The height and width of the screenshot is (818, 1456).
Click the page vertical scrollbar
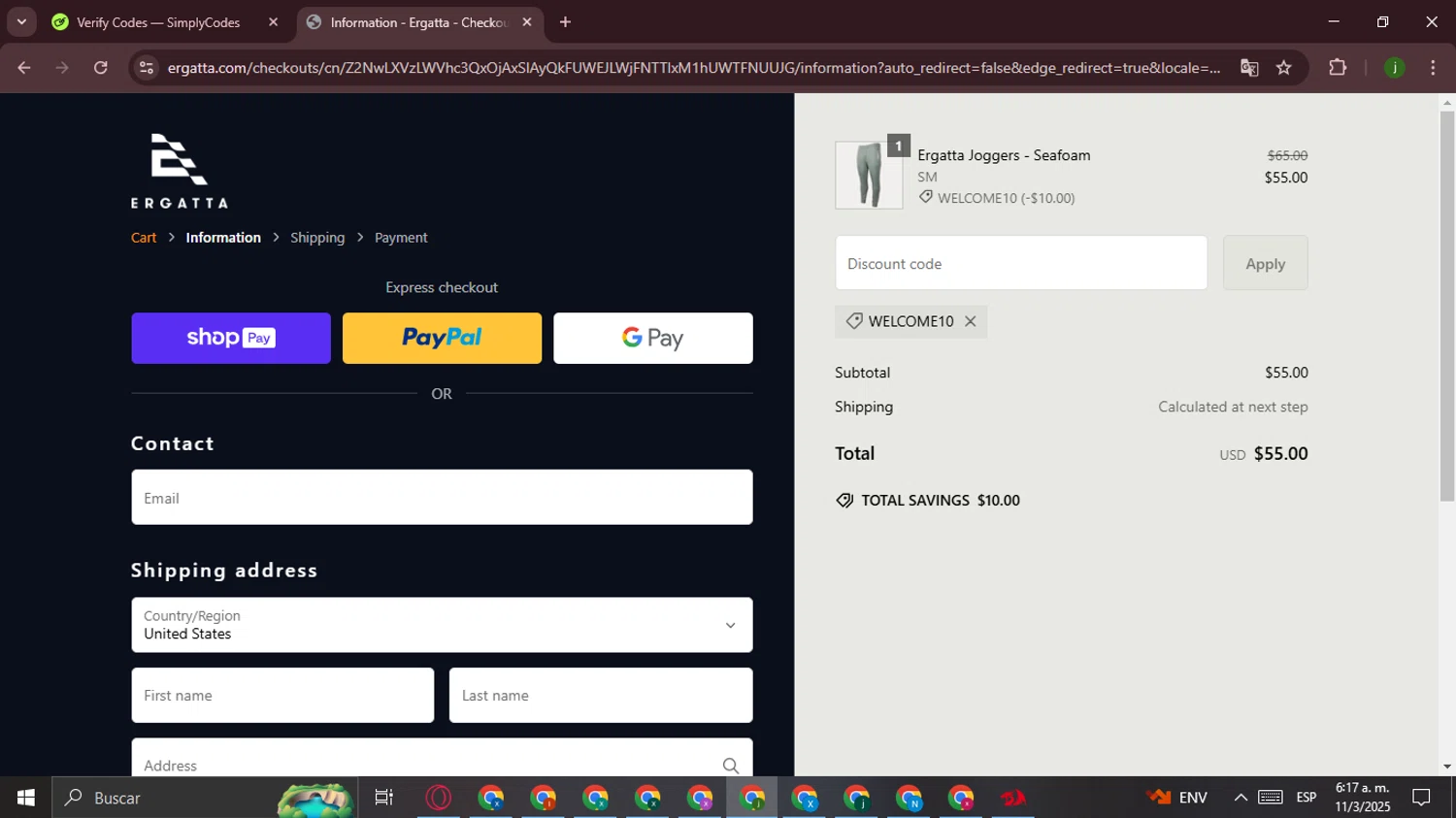click(x=1447, y=306)
